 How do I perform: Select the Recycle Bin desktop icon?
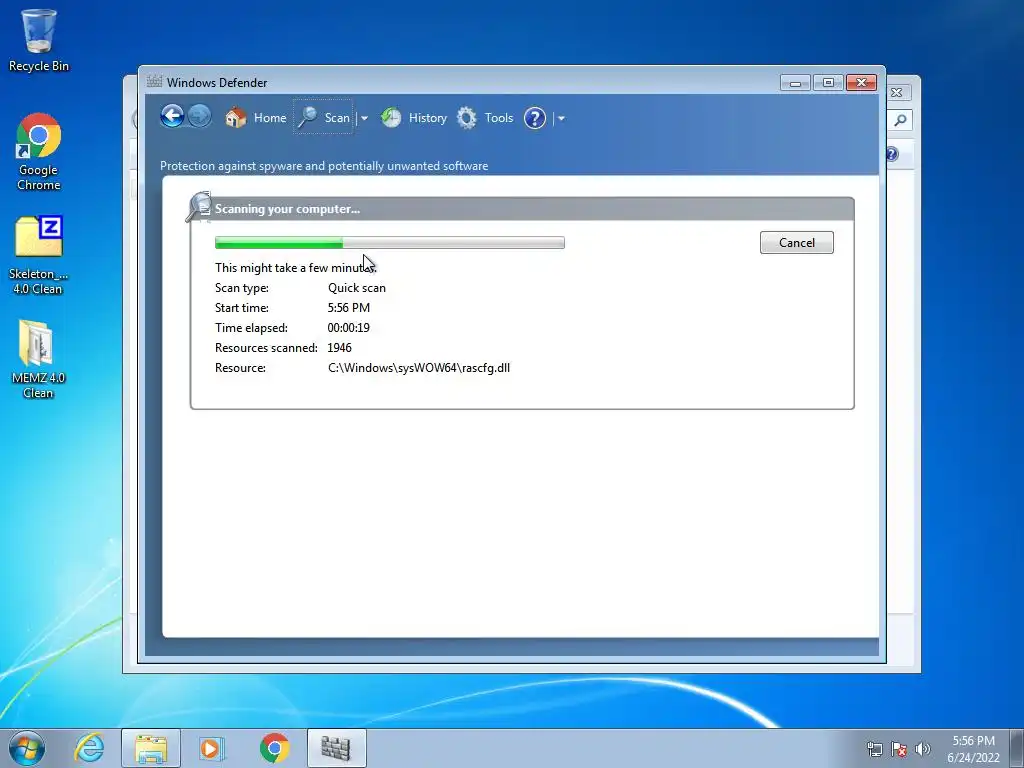tap(39, 40)
